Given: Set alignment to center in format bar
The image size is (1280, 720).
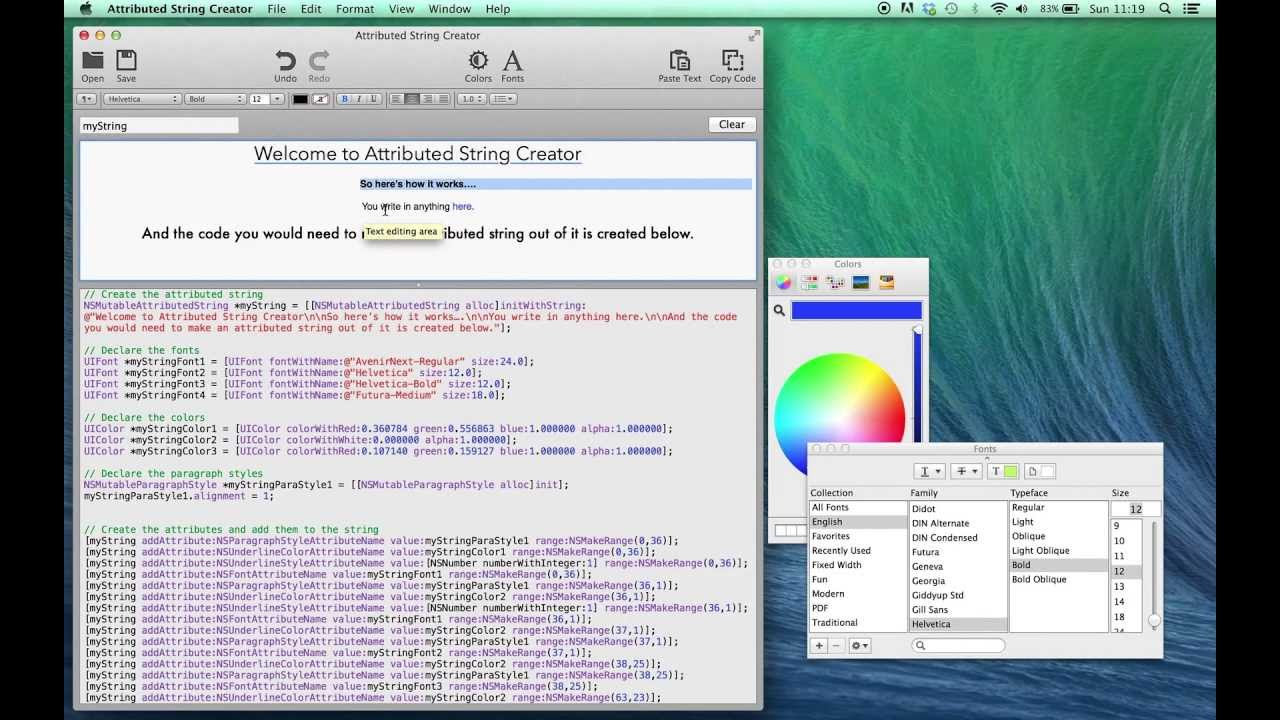Looking at the screenshot, I should pos(411,99).
